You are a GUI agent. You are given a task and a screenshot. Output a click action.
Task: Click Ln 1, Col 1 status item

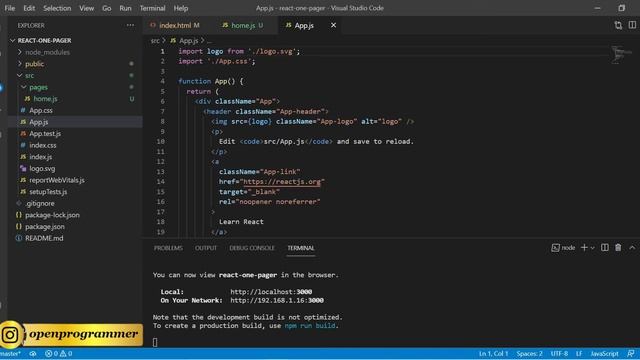[493, 354]
